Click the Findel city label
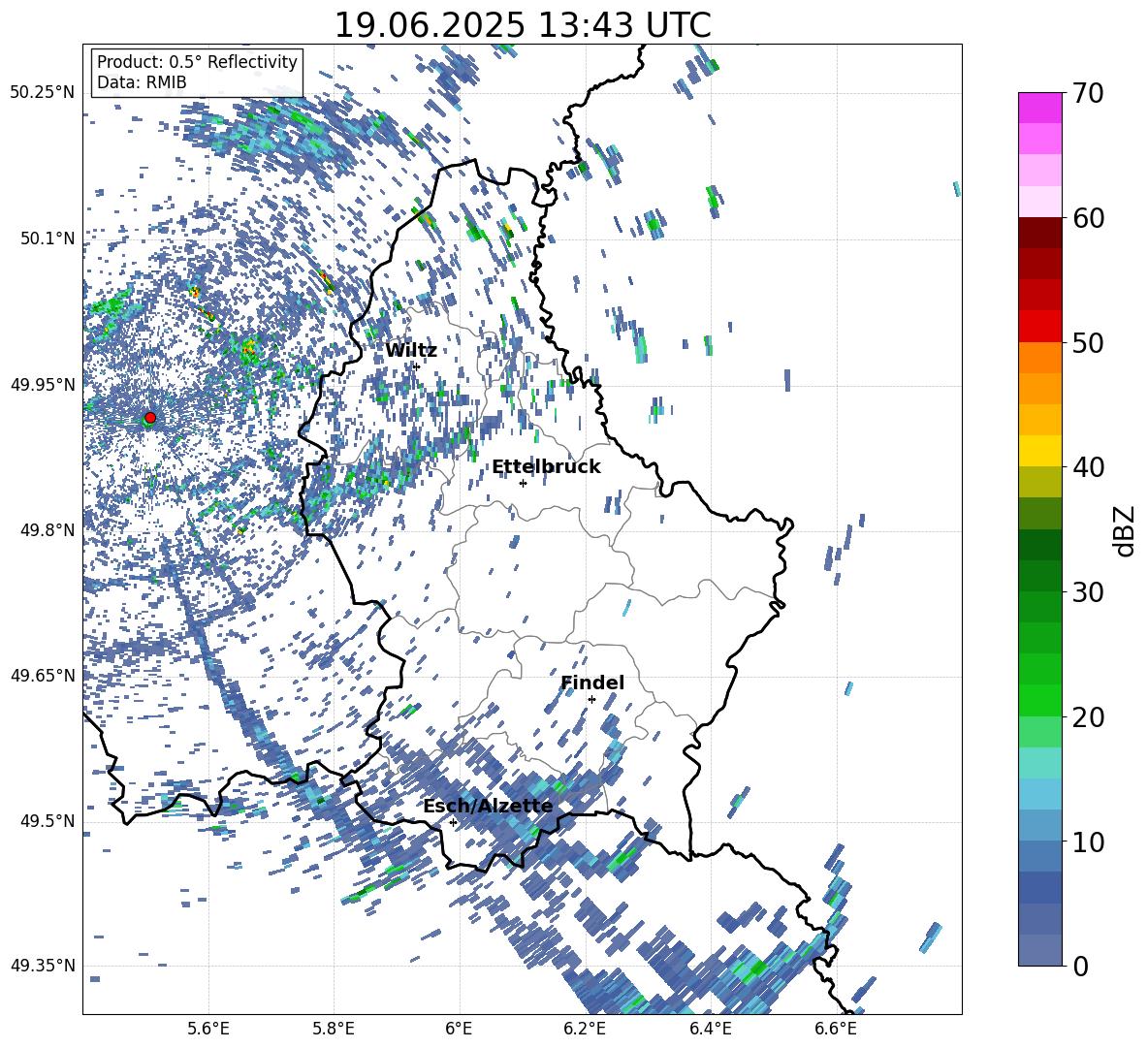Viewport: 1148px width, 1048px height. 592,683
